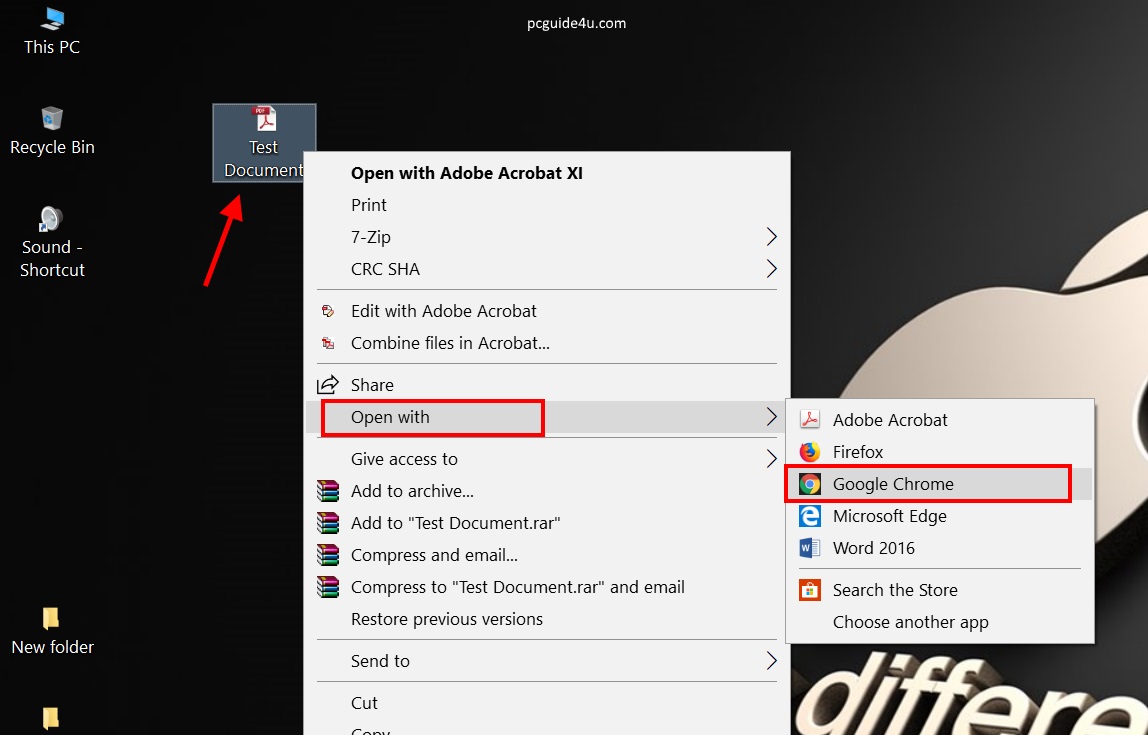
Task: Click the Word 2016 icon
Action: [x=810, y=548]
